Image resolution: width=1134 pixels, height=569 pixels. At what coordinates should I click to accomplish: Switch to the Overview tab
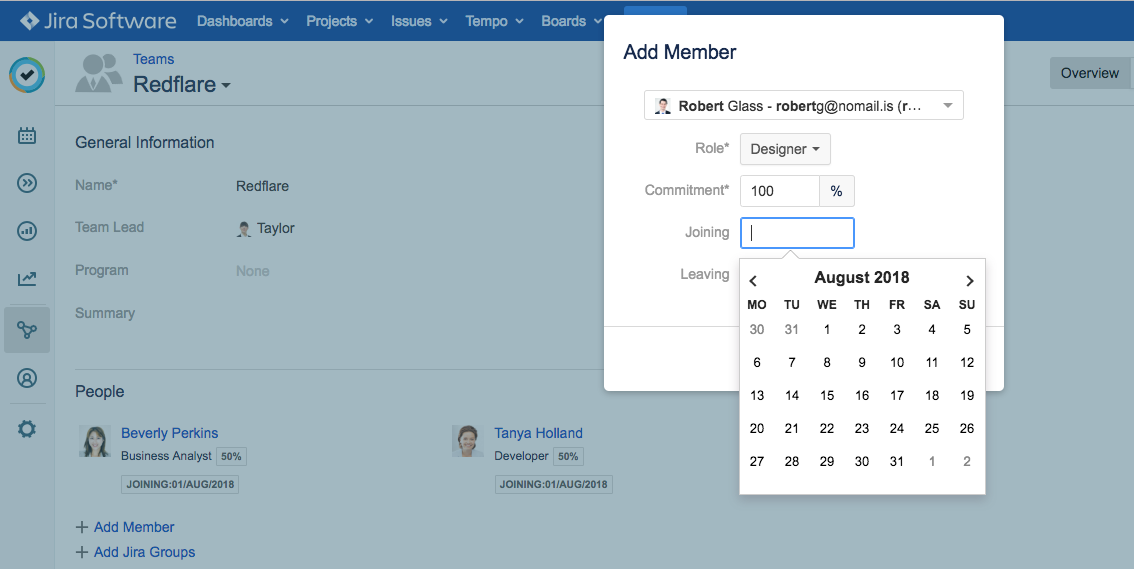pyautogui.click(x=1089, y=73)
